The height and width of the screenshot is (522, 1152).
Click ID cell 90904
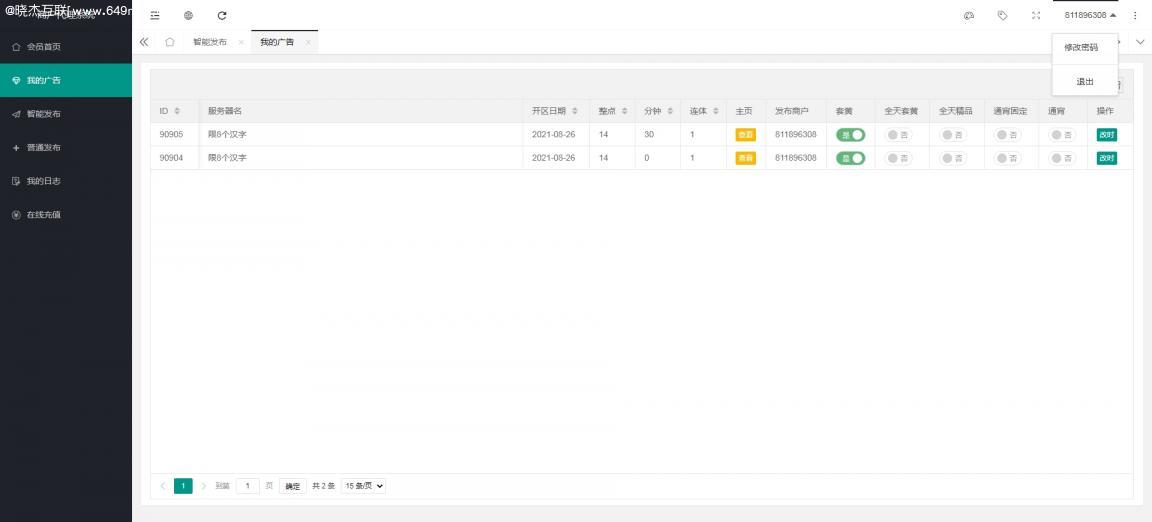(171, 158)
